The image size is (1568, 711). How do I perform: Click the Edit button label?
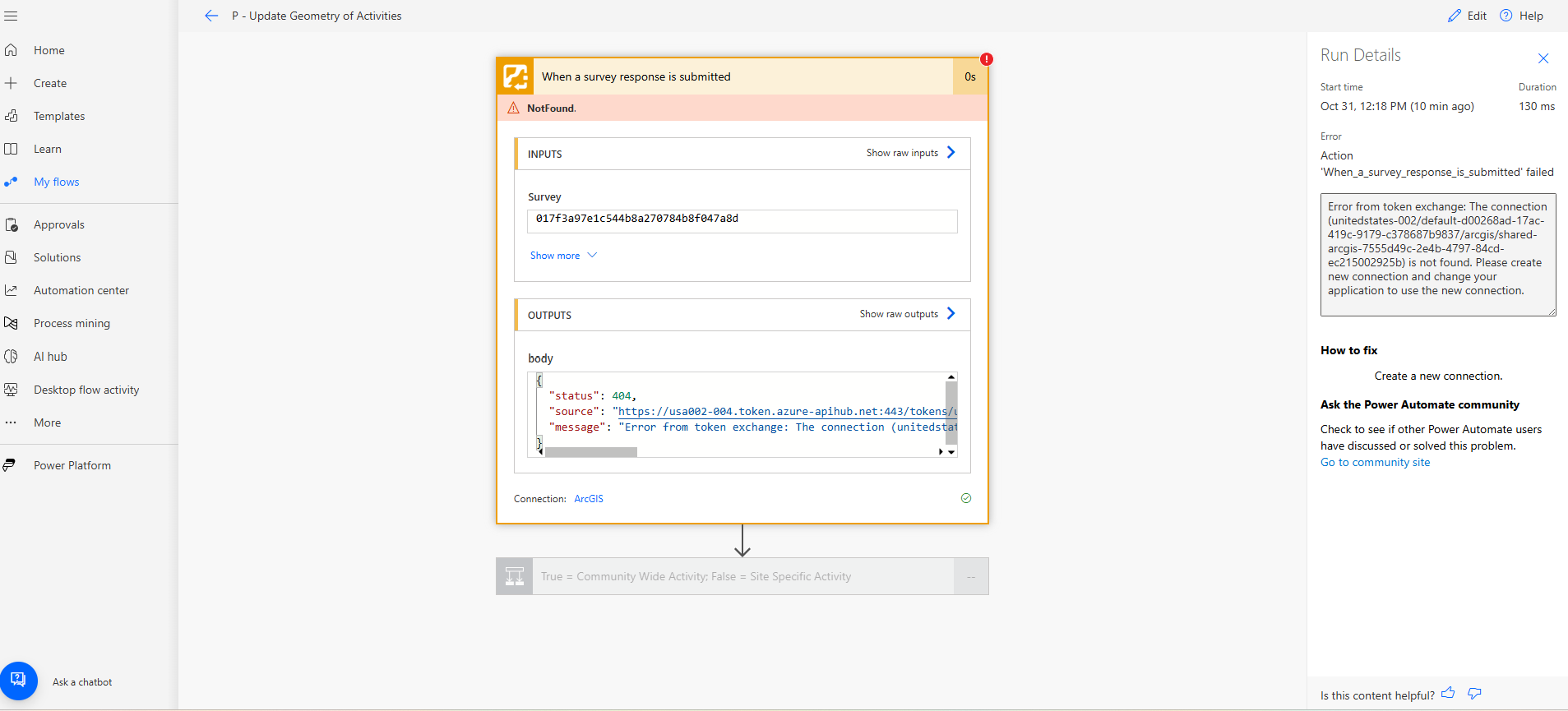(x=1477, y=16)
